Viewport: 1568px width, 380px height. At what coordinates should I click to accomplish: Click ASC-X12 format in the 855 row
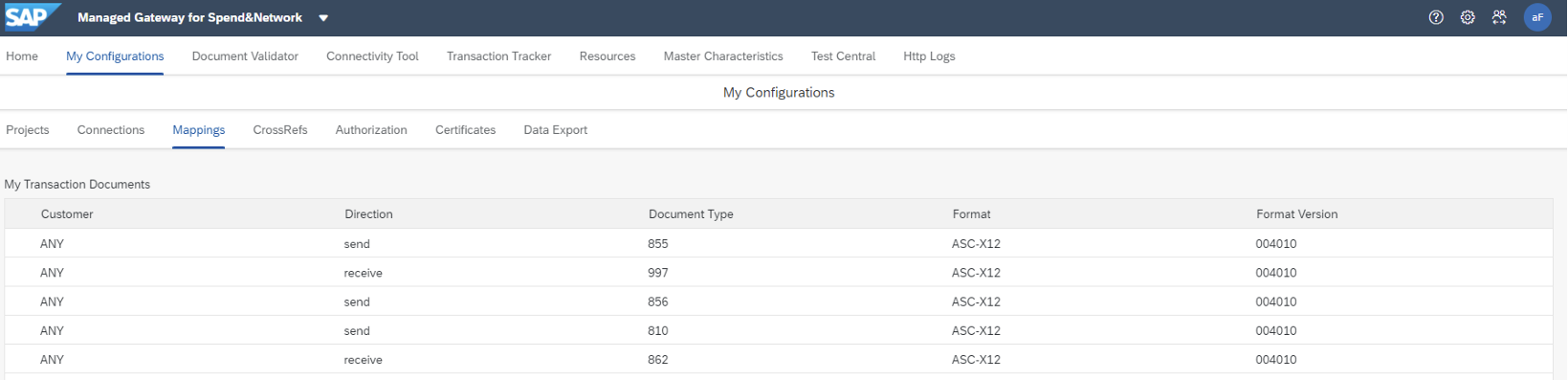(976, 244)
